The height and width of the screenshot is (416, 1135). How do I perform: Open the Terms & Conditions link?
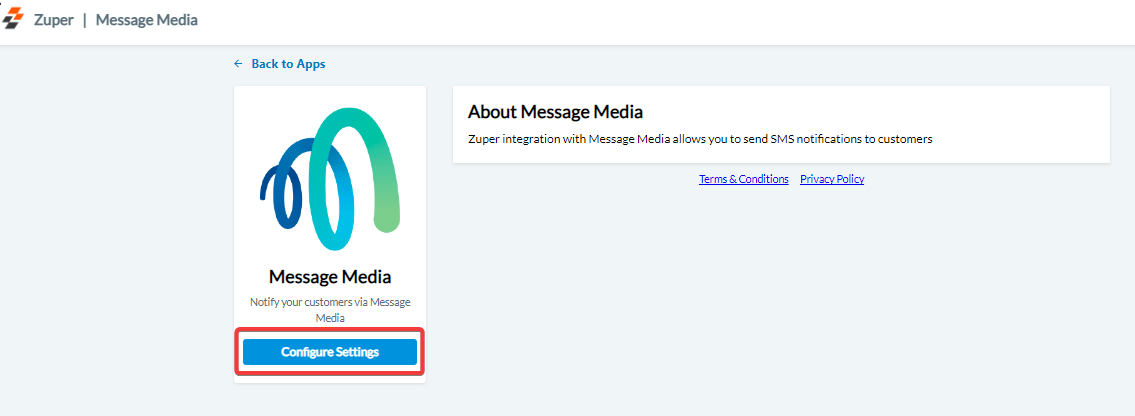click(x=743, y=179)
